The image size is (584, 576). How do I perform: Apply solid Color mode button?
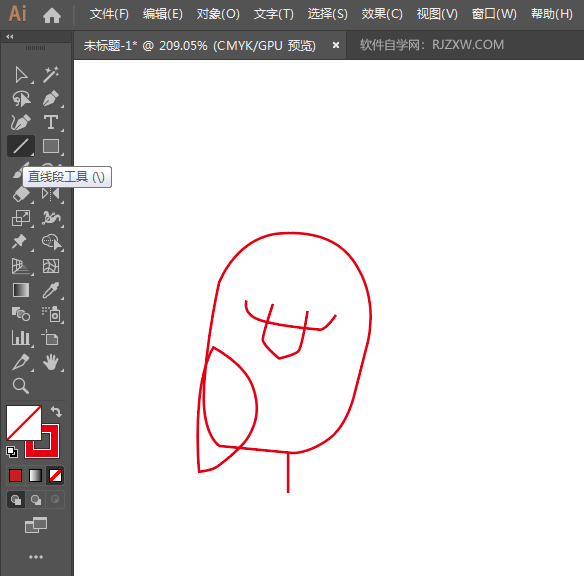15,475
